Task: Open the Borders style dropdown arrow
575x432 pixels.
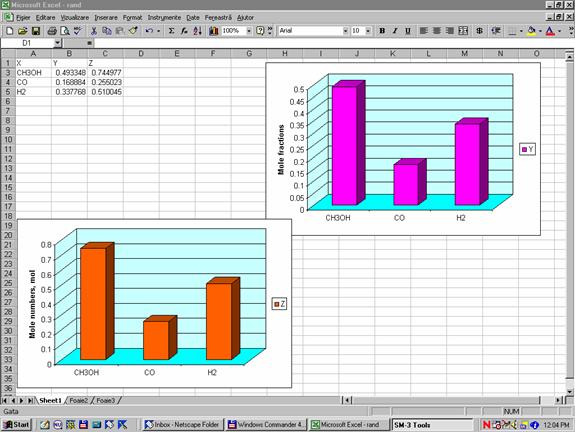Action: click(521, 31)
